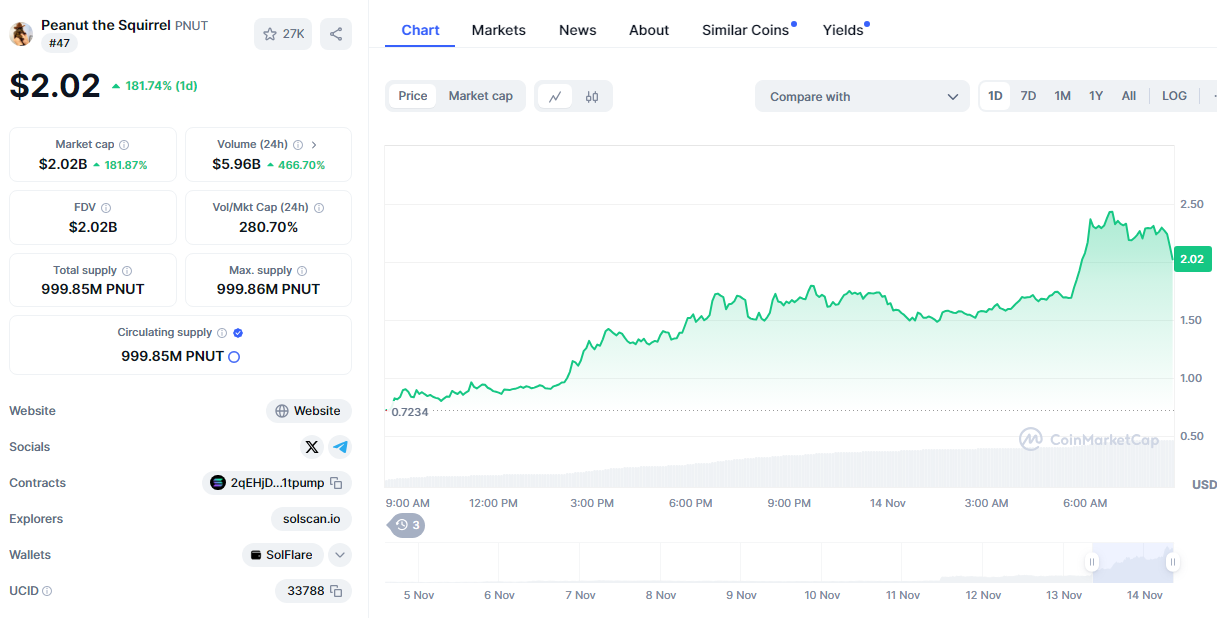The image size is (1217, 618).
Task: Click the Vol/Mkt Cap (24h) info icon
Action: point(319,208)
